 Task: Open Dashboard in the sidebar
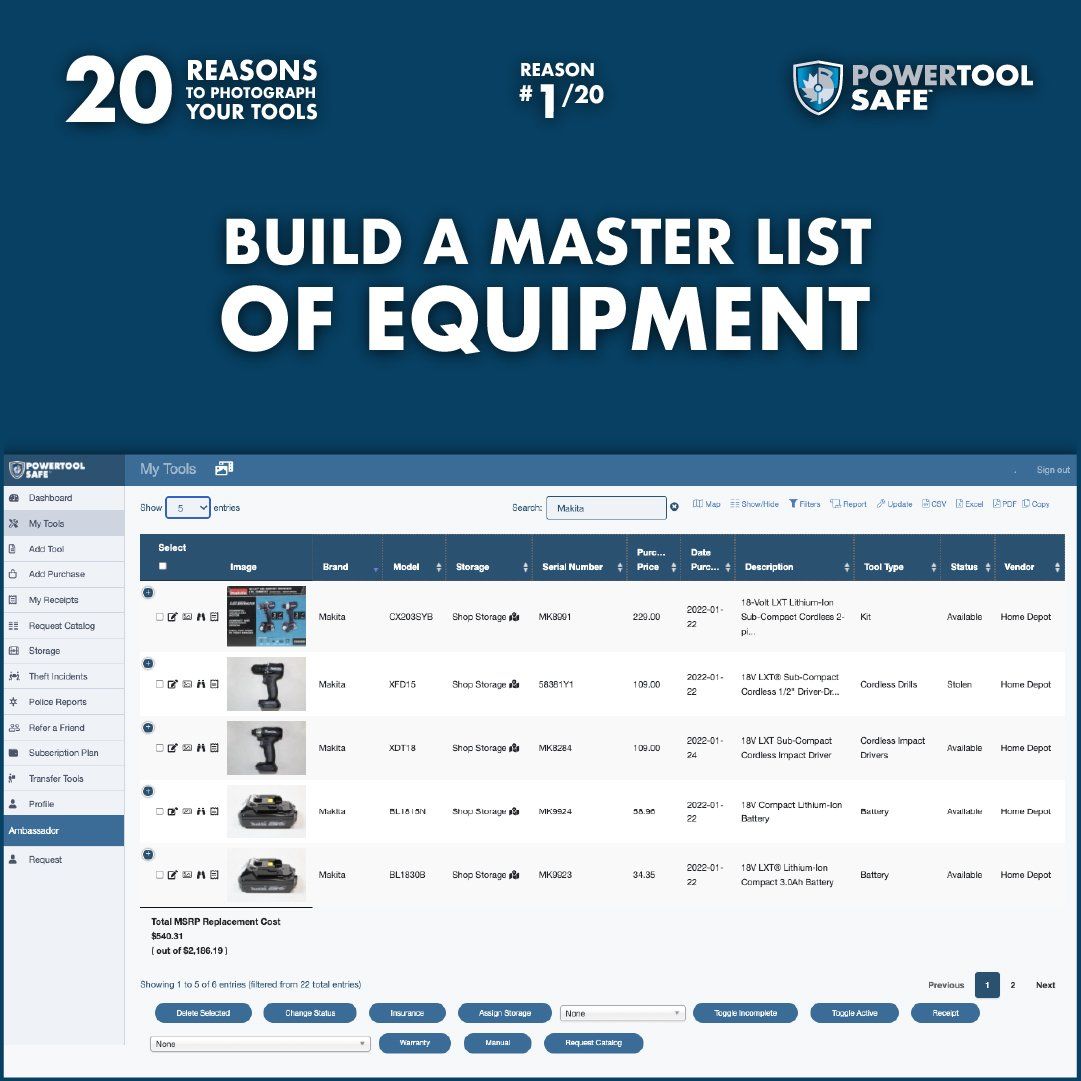[63, 498]
